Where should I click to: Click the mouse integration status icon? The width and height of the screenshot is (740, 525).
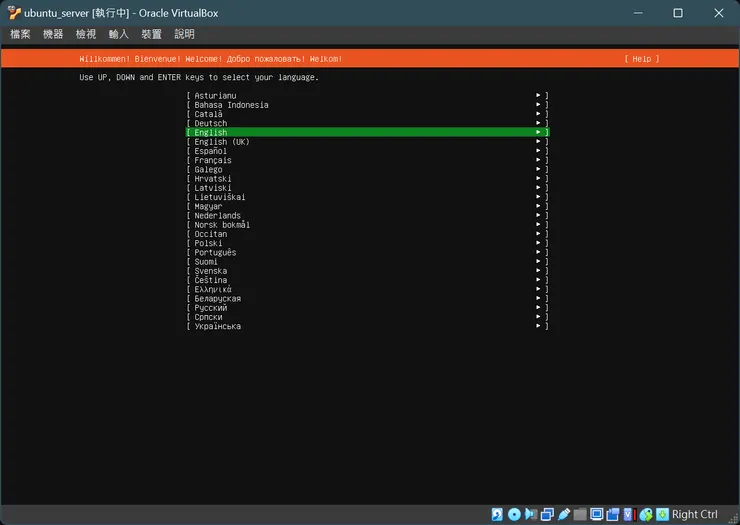tap(646, 514)
